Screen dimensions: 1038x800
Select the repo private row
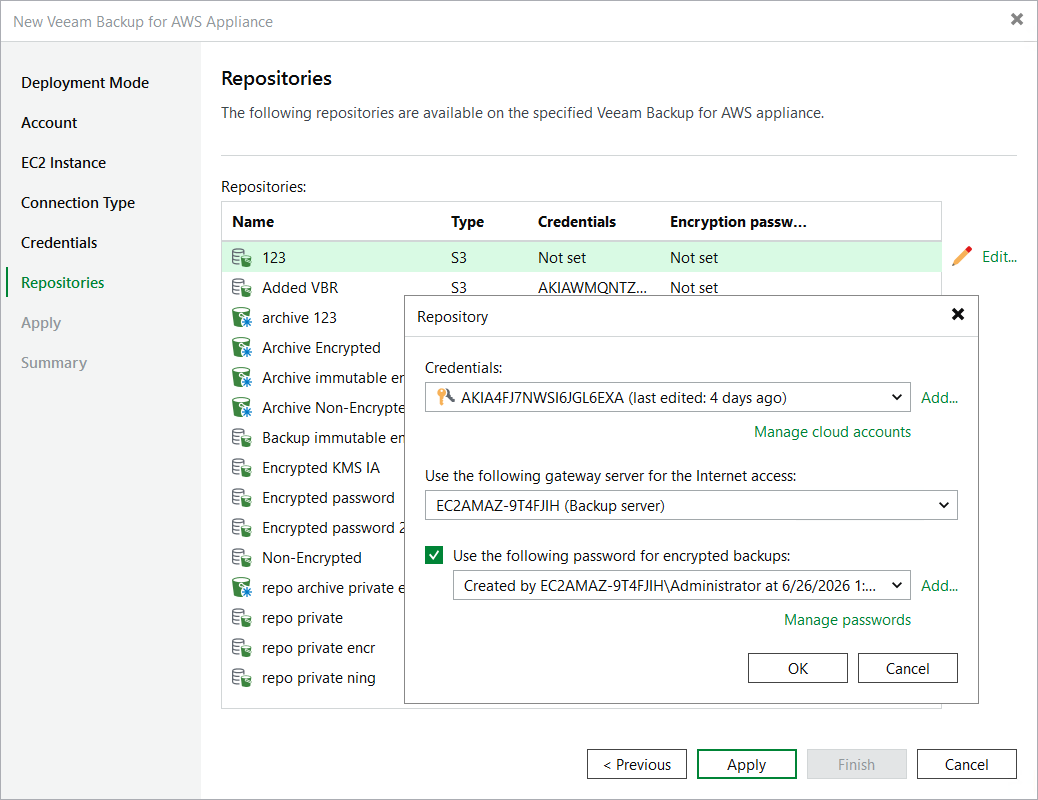[x=313, y=618]
